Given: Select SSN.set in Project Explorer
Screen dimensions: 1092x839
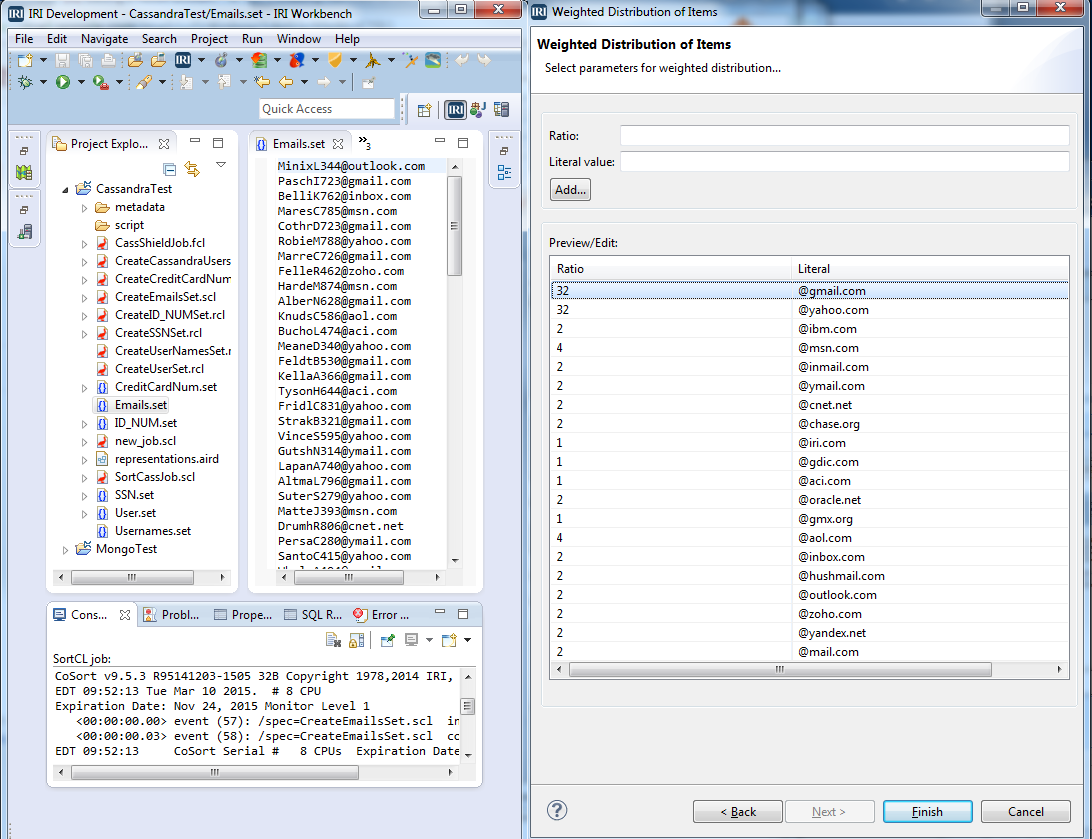Looking at the screenshot, I should (134, 495).
